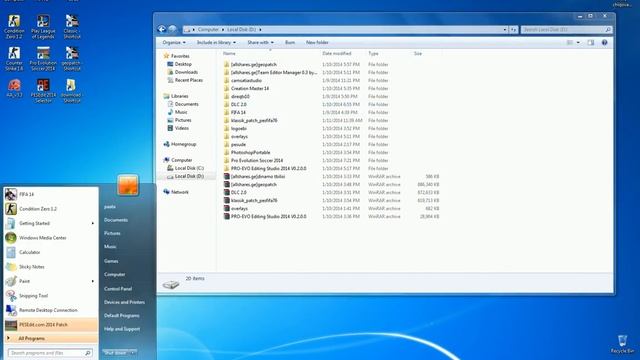
Task: Change your view icon in Explorer toolbar
Action: [x=570, y=42]
